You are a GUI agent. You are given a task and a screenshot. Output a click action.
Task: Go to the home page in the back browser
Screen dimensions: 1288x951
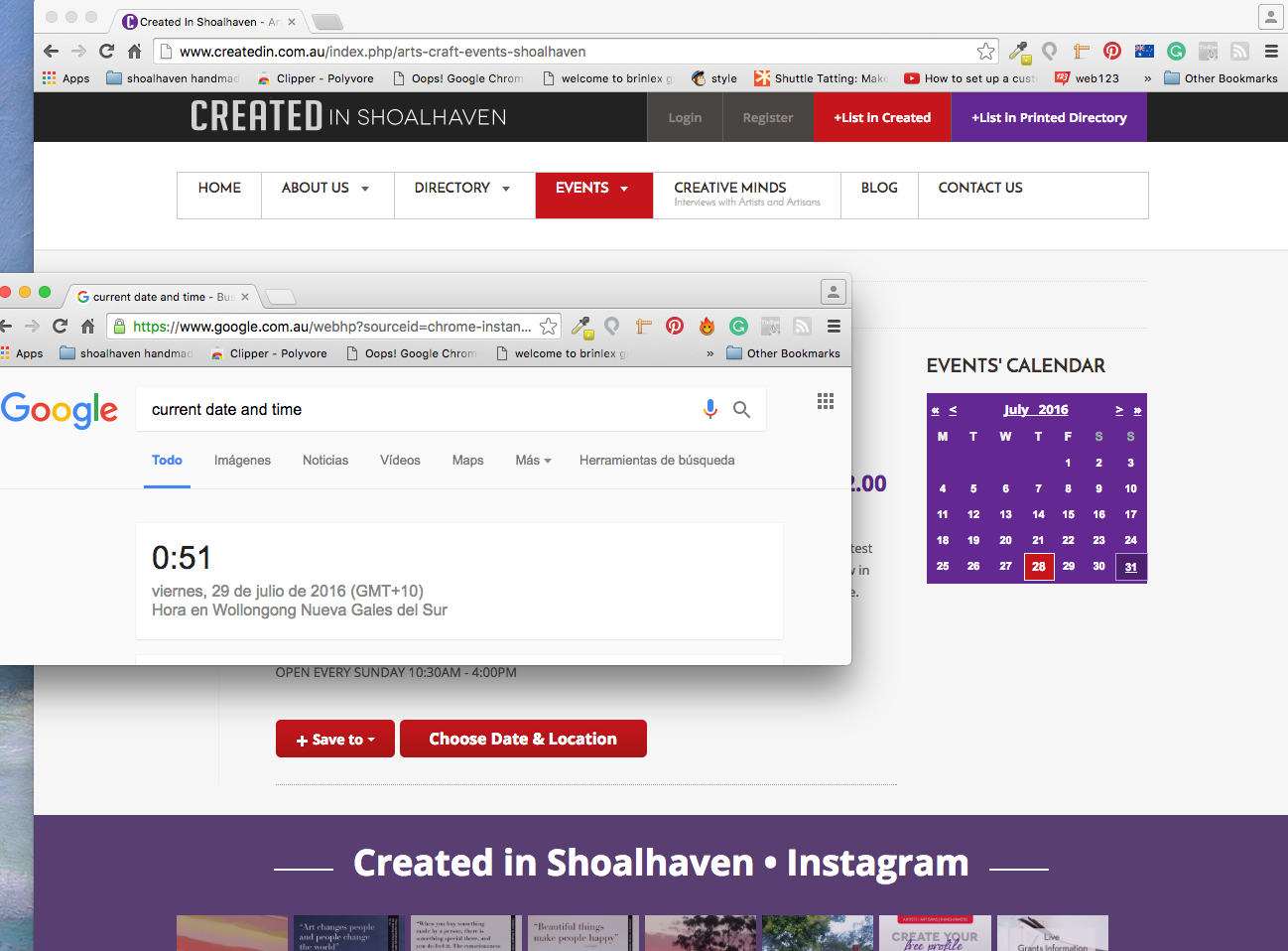coord(134,52)
